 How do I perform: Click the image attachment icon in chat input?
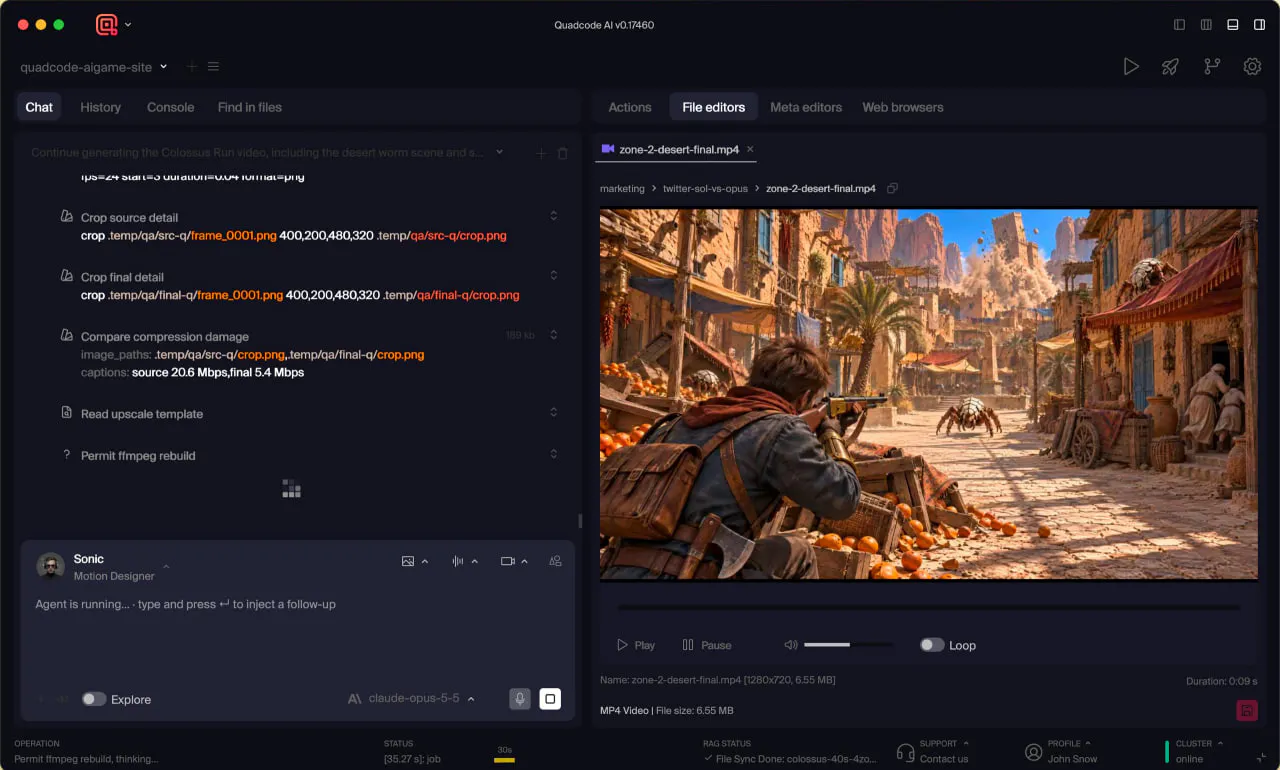point(408,561)
